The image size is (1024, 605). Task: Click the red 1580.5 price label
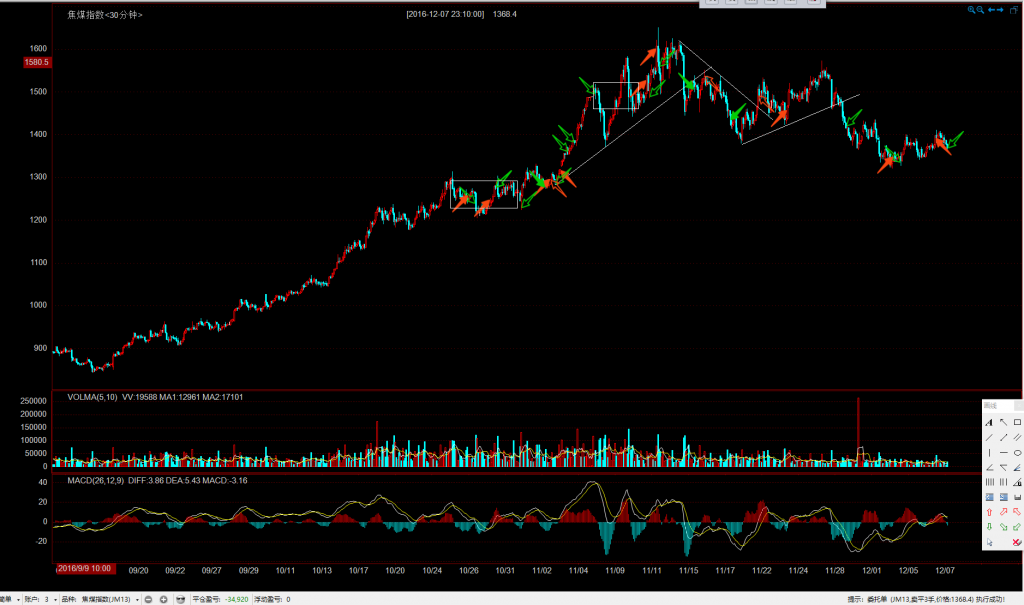pyautogui.click(x=37, y=62)
